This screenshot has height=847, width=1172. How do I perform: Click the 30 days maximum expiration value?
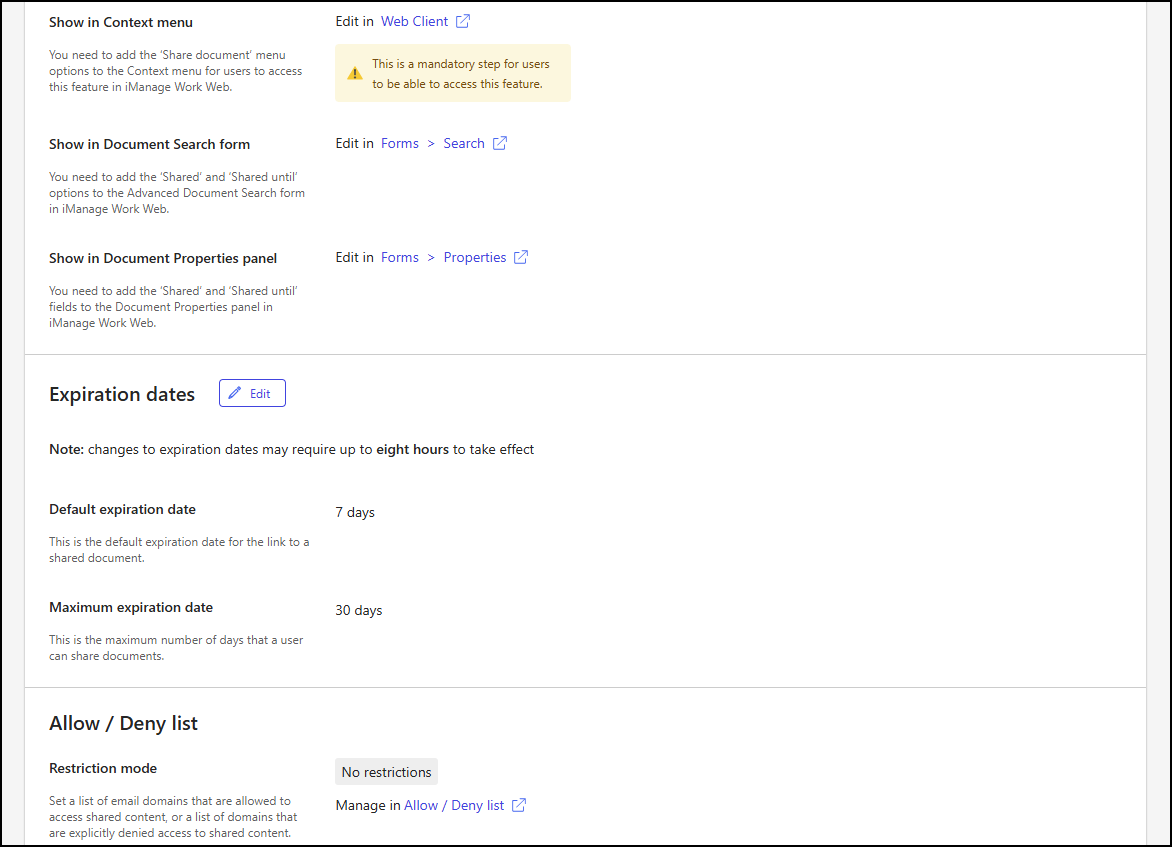pos(358,609)
